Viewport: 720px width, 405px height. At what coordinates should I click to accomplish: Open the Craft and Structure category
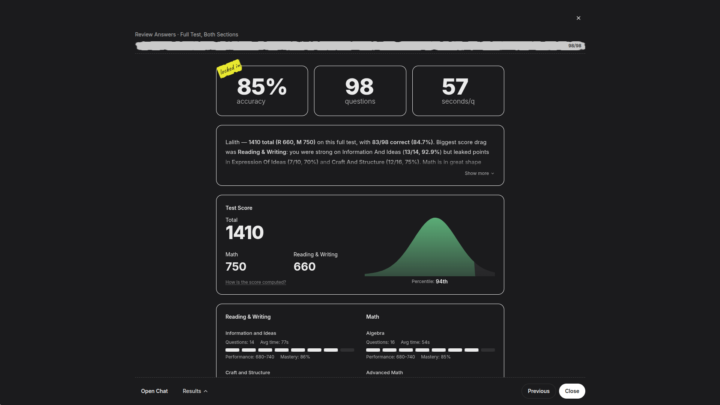(248, 372)
